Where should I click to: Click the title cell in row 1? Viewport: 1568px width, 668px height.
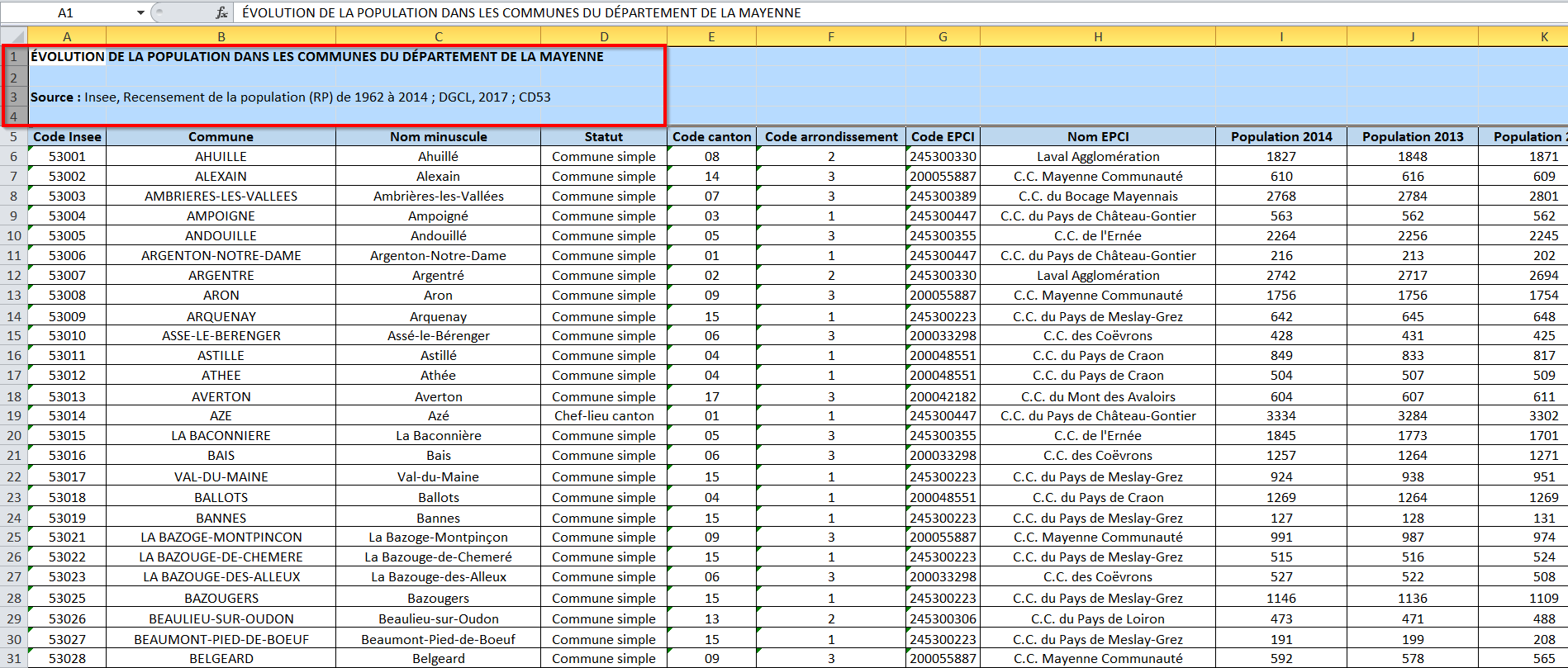tap(67, 56)
